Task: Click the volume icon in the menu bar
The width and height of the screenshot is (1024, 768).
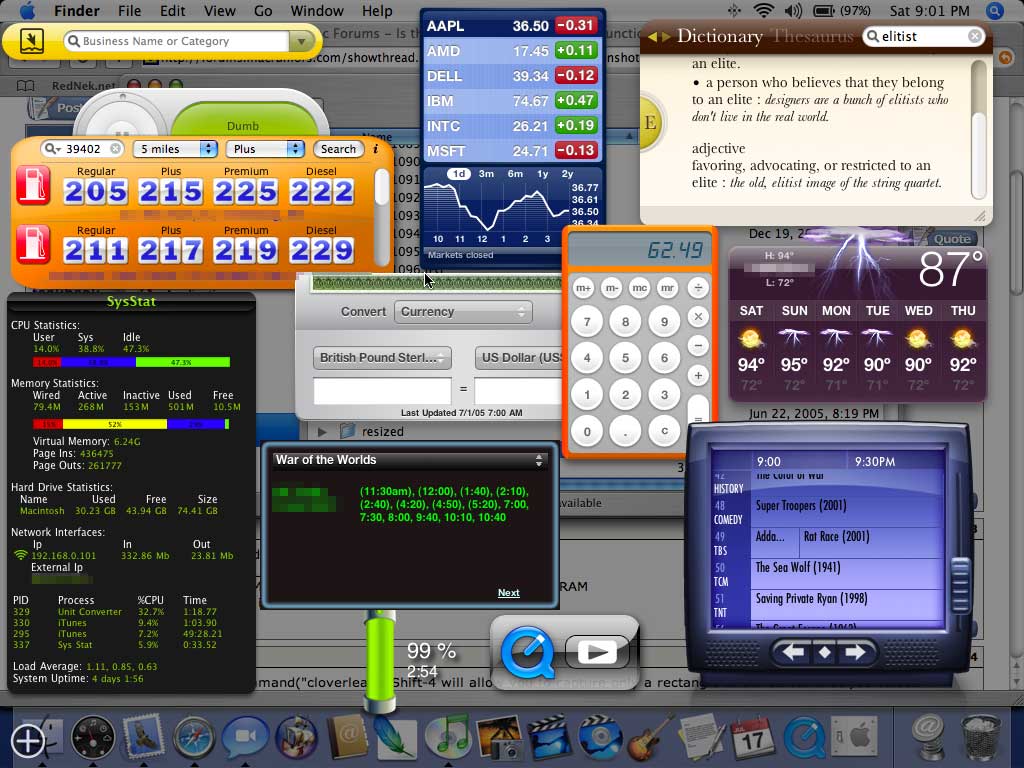Action: pyautogui.click(x=793, y=11)
